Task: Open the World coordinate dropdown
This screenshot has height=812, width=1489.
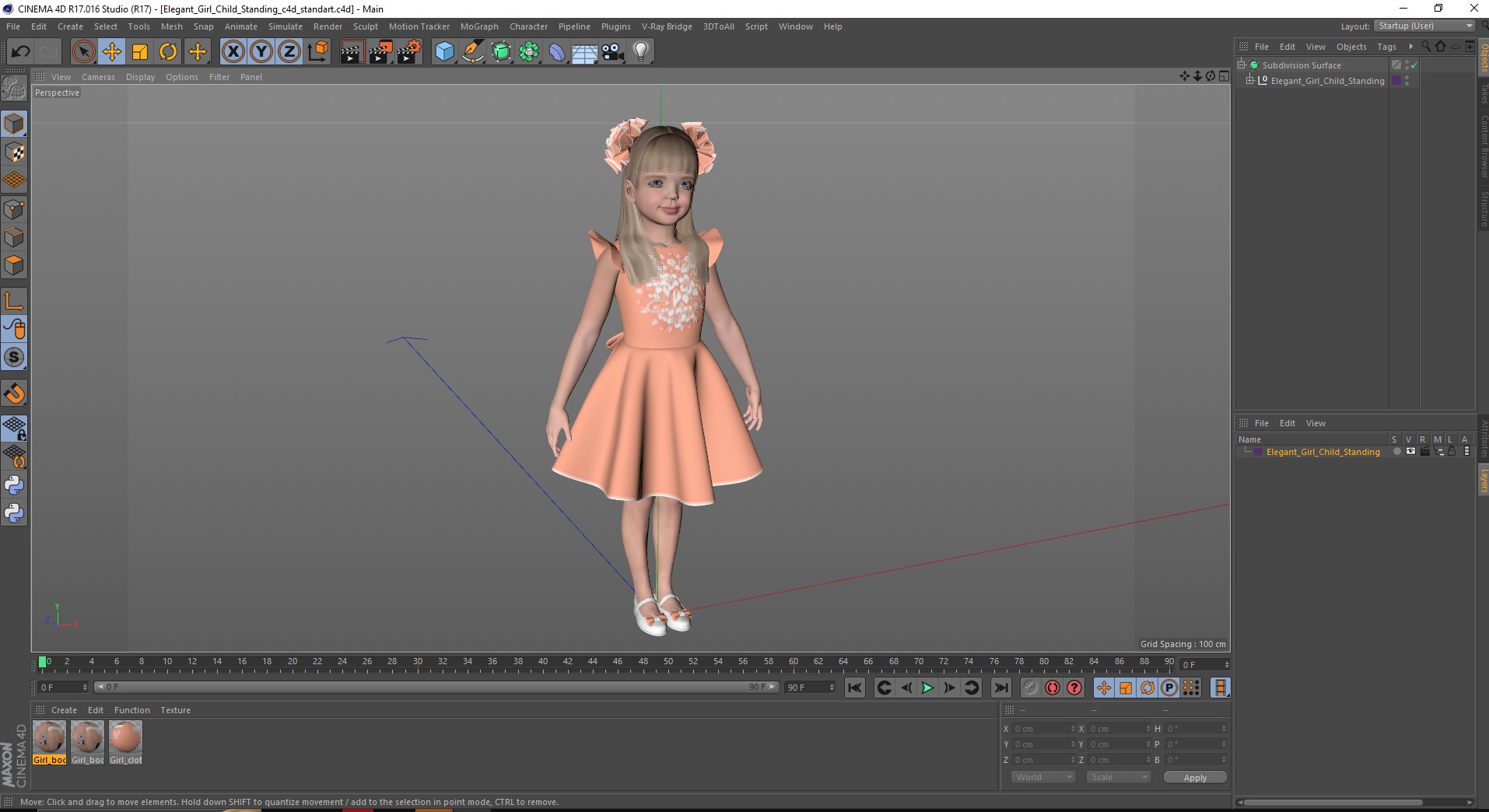Action: [x=1042, y=777]
